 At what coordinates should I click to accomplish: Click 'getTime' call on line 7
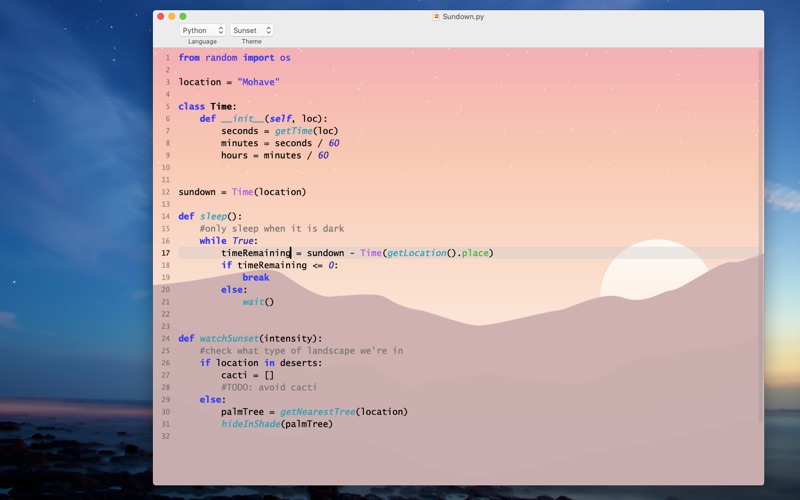click(x=293, y=131)
